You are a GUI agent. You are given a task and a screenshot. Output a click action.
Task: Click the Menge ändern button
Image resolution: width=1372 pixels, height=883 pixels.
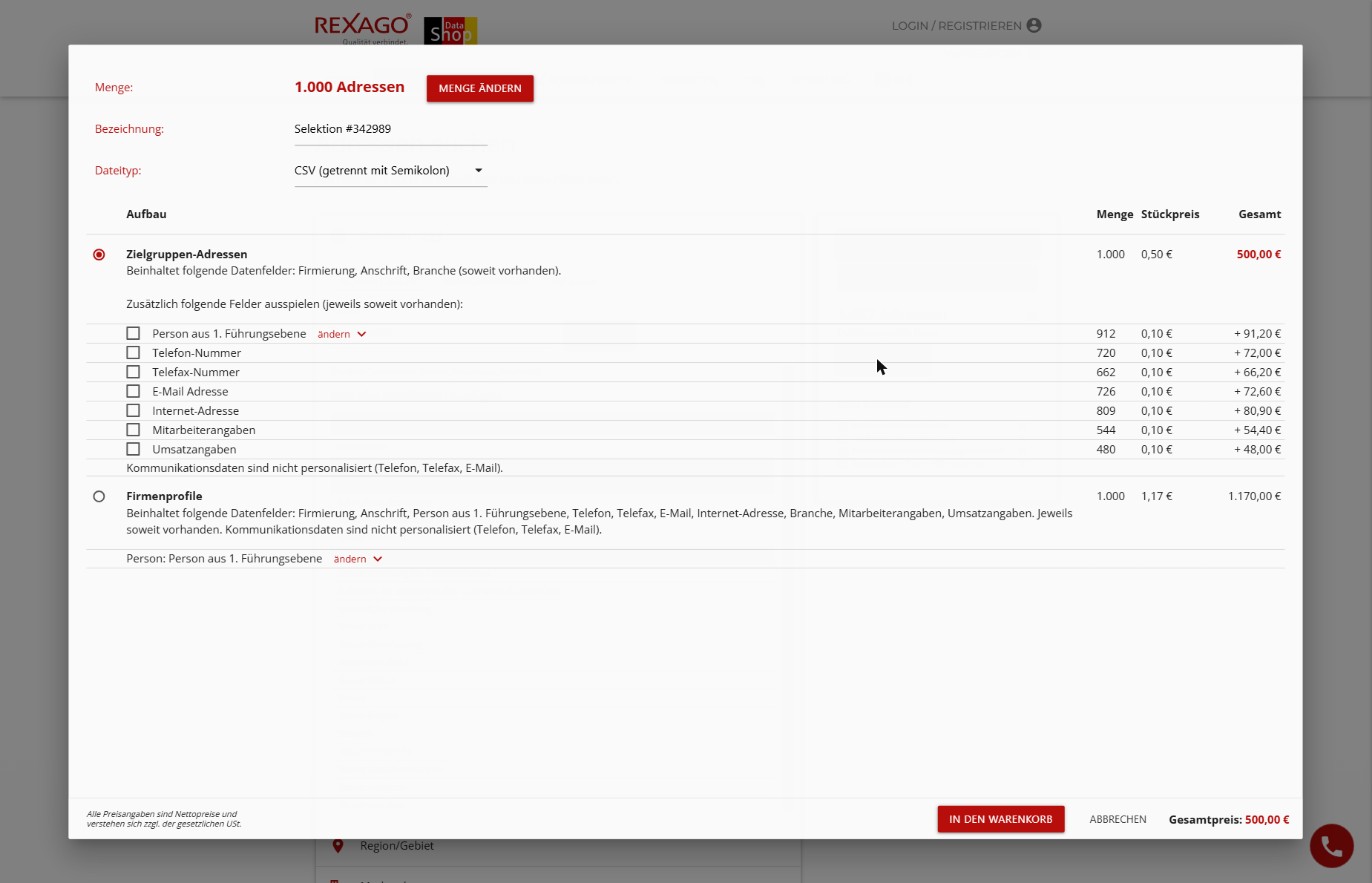480,88
